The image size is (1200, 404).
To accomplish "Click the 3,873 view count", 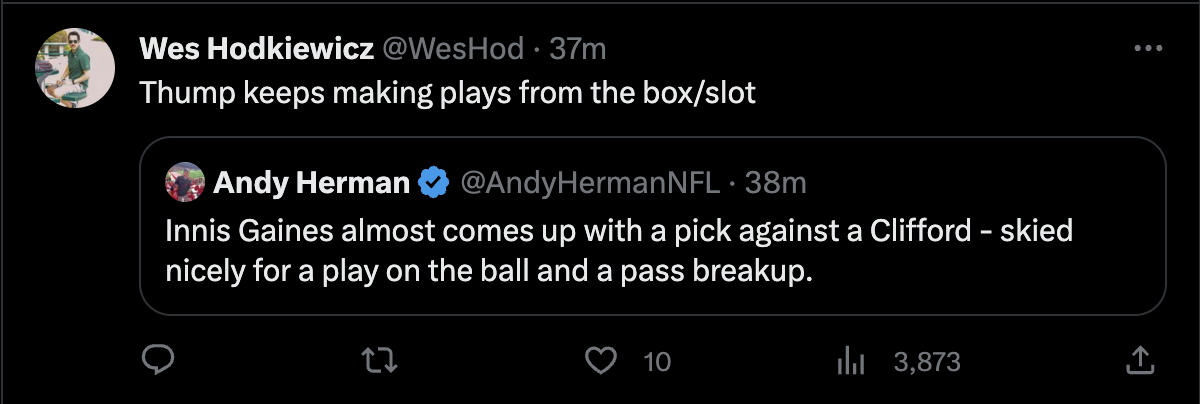I will (x=927, y=362).
